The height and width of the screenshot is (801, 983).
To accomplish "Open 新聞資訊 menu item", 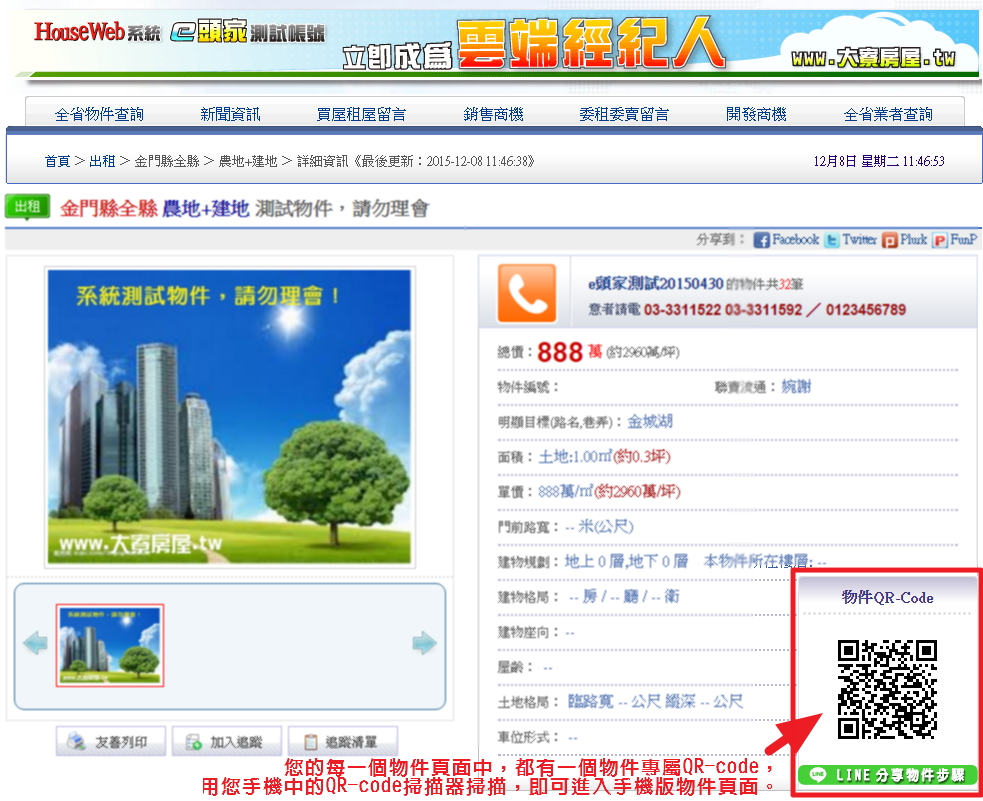I will pyautogui.click(x=230, y=114).
